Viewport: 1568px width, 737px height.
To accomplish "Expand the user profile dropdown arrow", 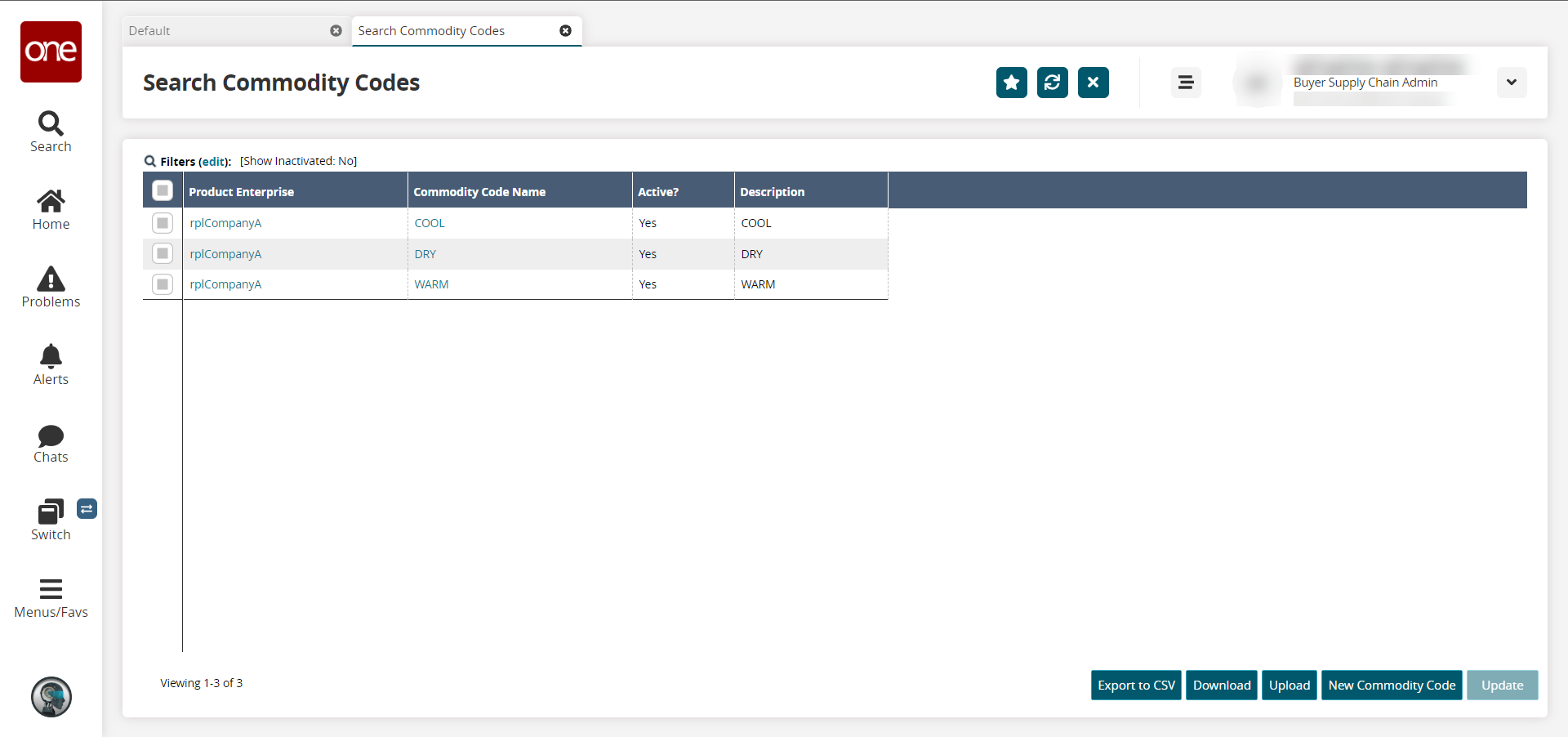I will (1511, 83).
